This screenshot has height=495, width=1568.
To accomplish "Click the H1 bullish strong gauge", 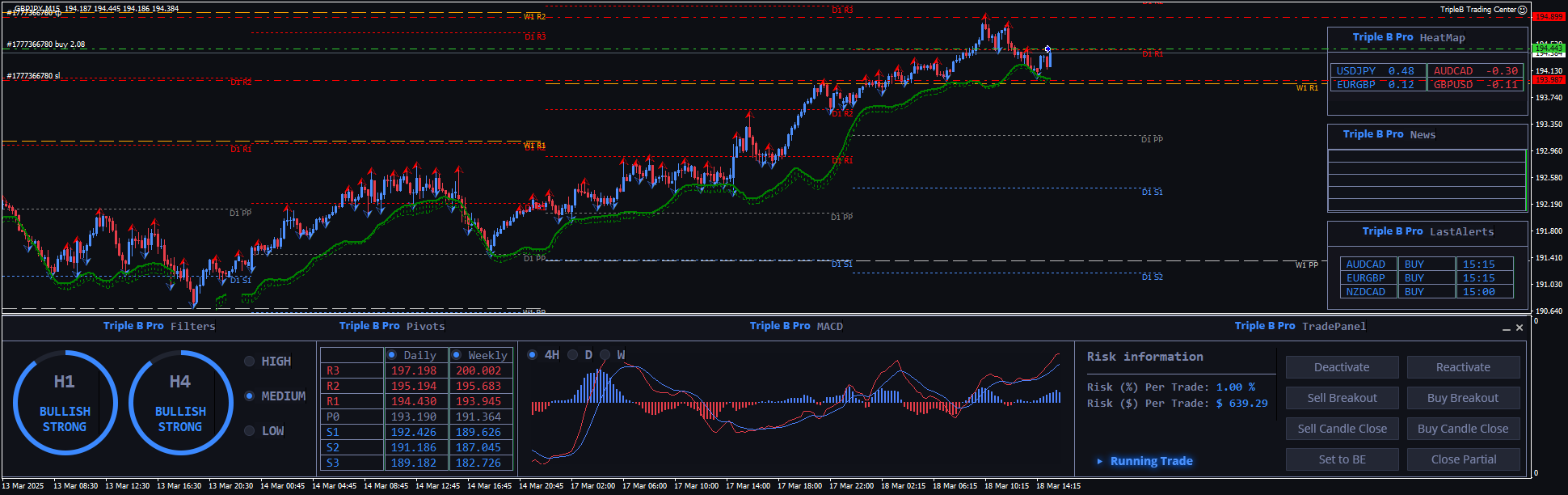I will pyautogui.click(x=65, y=402).
